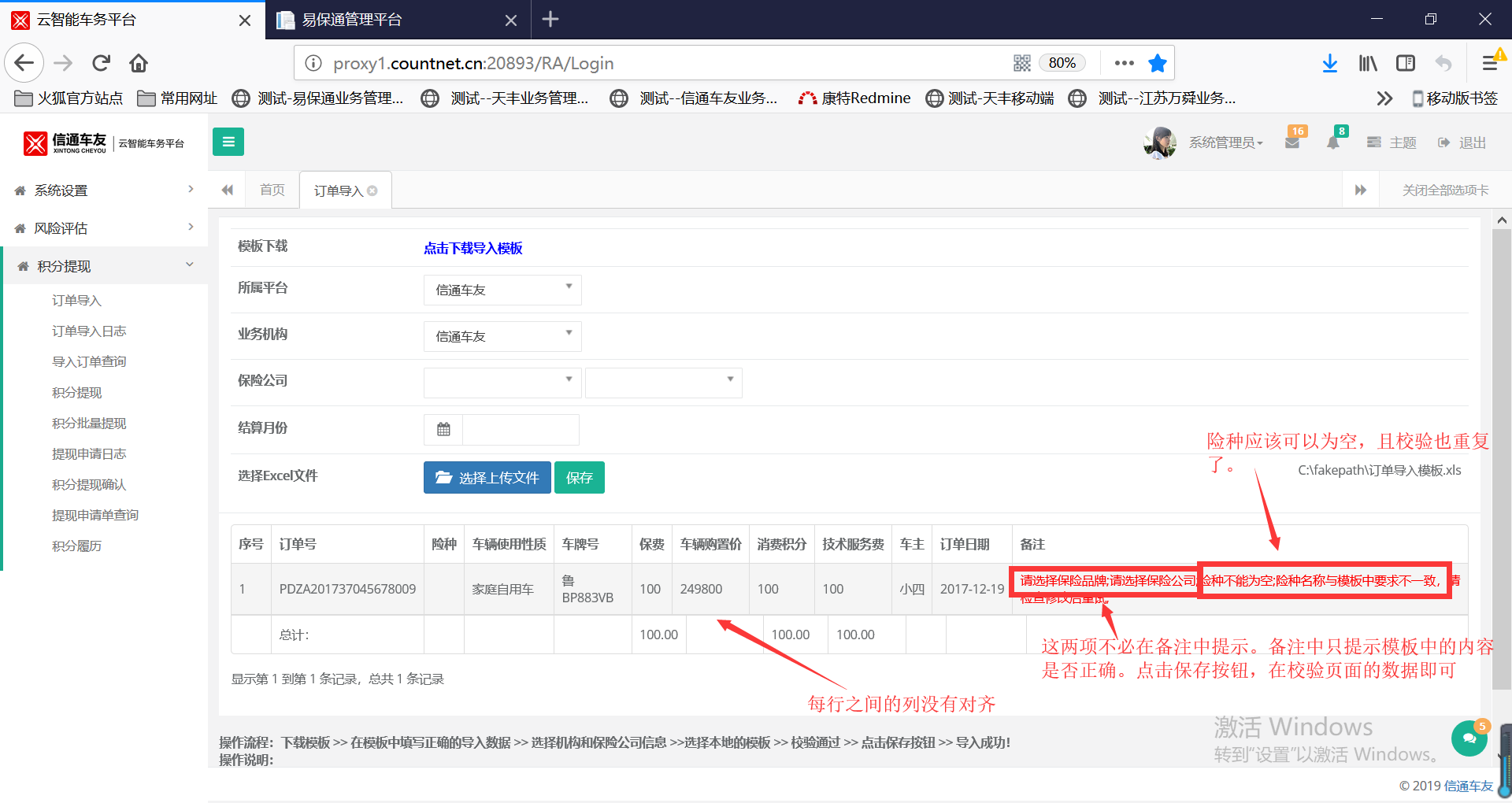Open the first 保险公司 dropdown

click(x=502, y=383)
